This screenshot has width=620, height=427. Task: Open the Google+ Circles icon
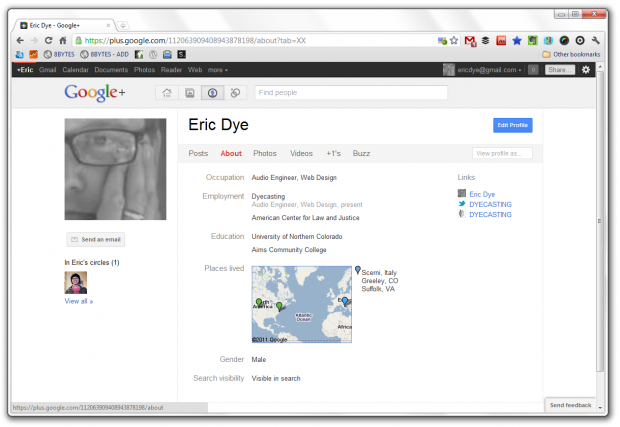tap(235, 93)
